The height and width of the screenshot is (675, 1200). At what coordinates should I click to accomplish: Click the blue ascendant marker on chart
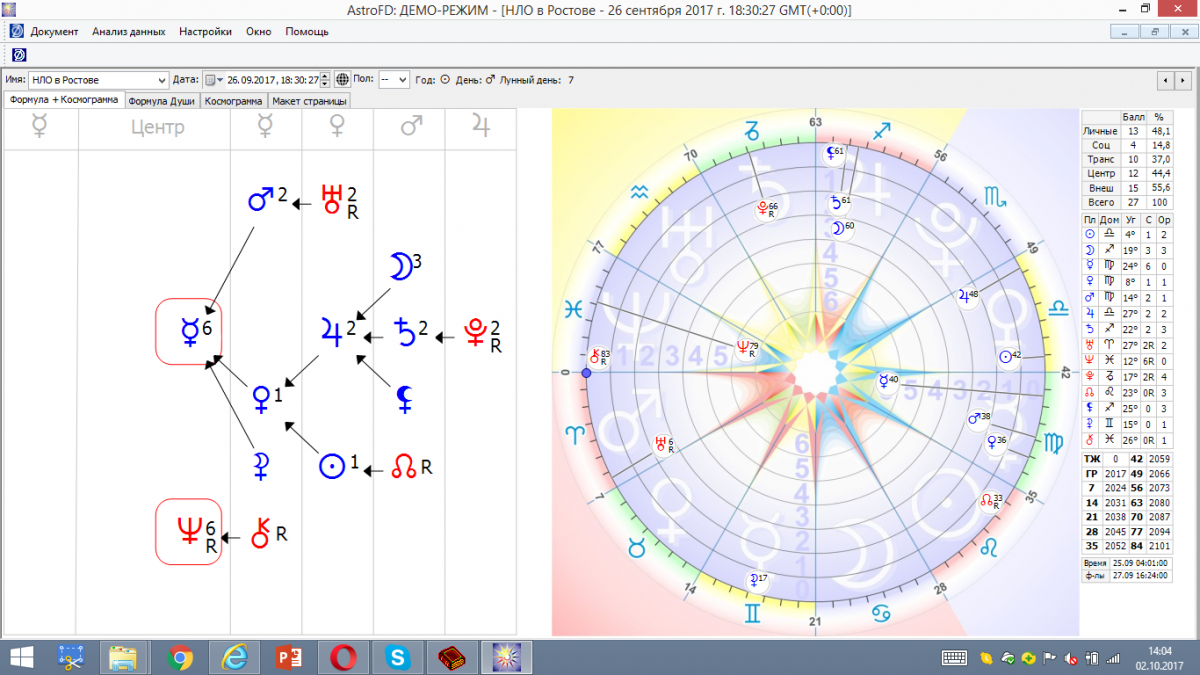pyautogui.click(x=586, y=373)
